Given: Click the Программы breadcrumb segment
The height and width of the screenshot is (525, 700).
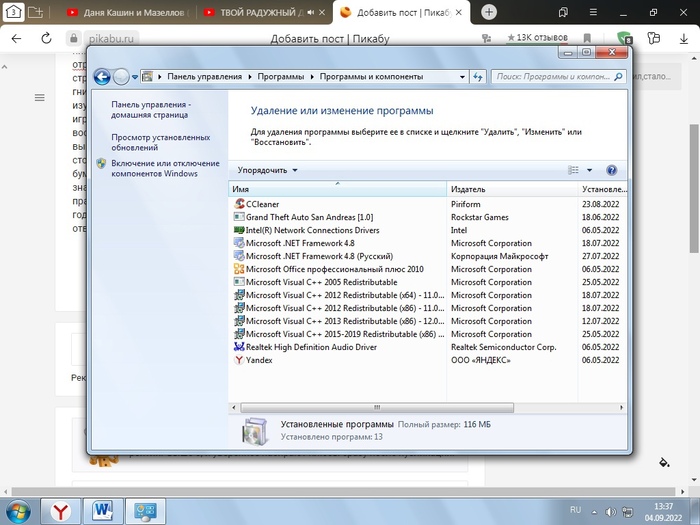Looking at the screenshot, I should click(x=280, y=77).
